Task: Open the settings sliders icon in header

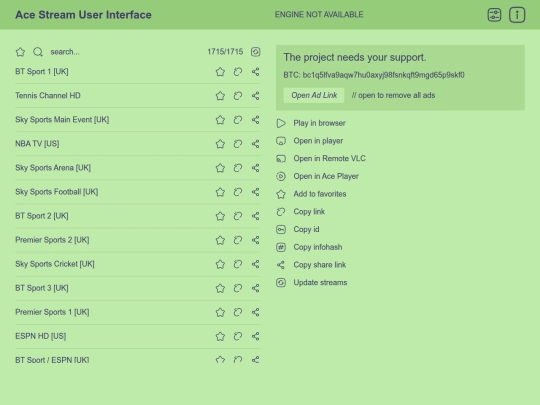Action: [x=494, y=15]
